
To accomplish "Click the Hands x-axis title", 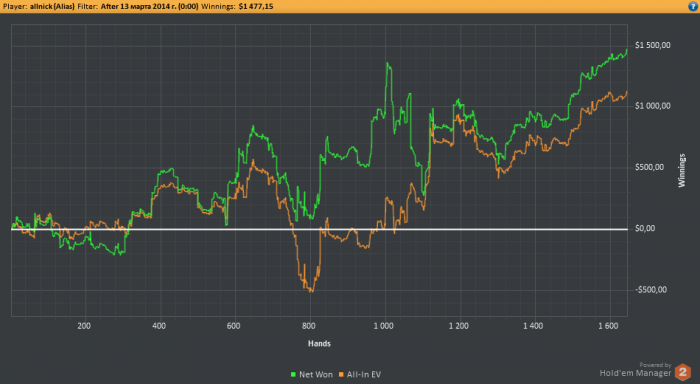I will [x=319, y=343].
